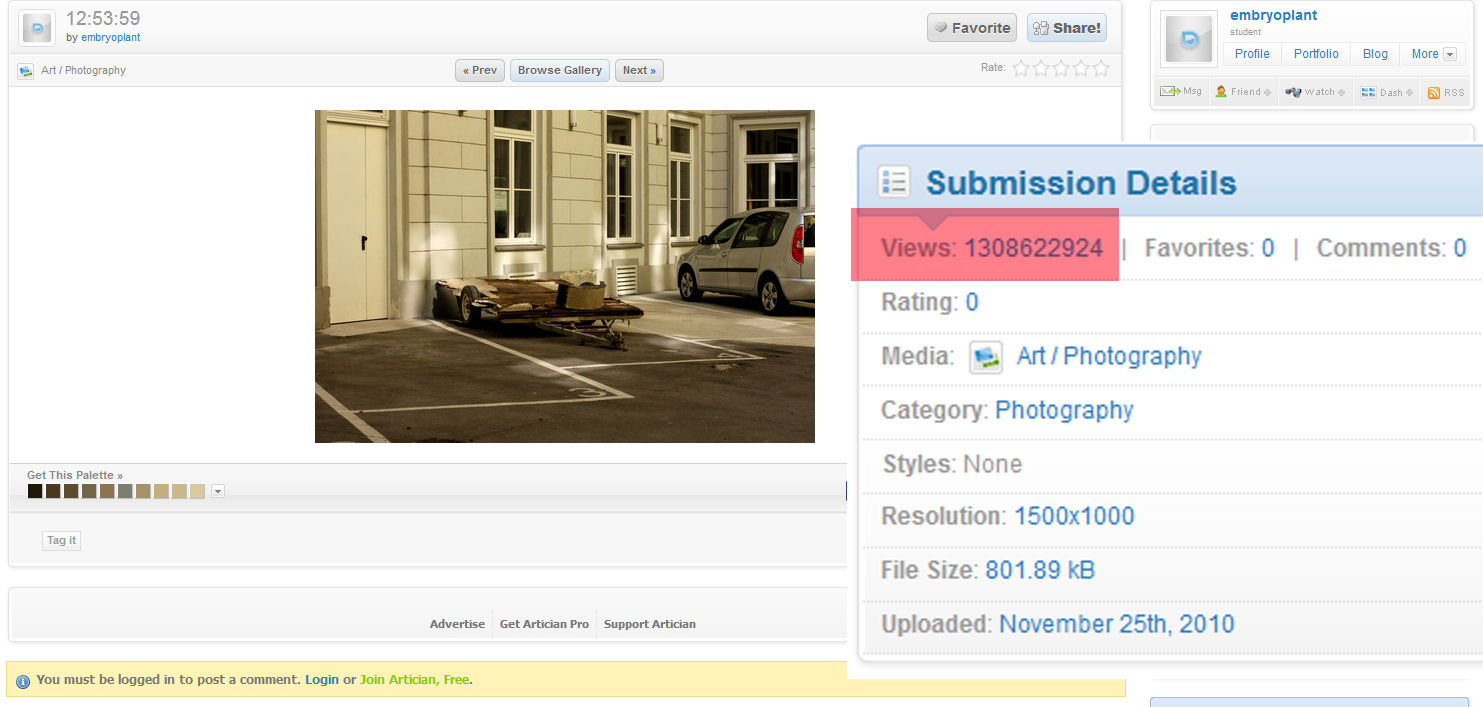
Task: Click the Watch binoculars icon
Action: click(1293, 92)
